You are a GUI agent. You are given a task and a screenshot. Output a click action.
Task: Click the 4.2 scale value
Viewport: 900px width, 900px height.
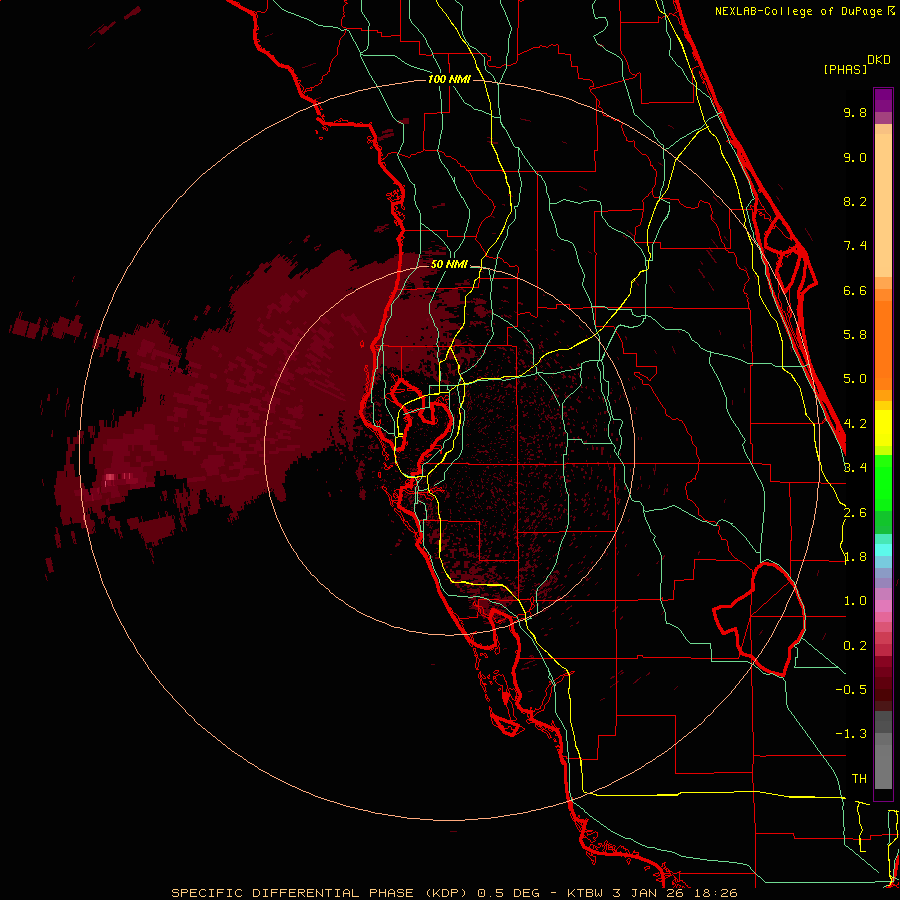(855, 424)
